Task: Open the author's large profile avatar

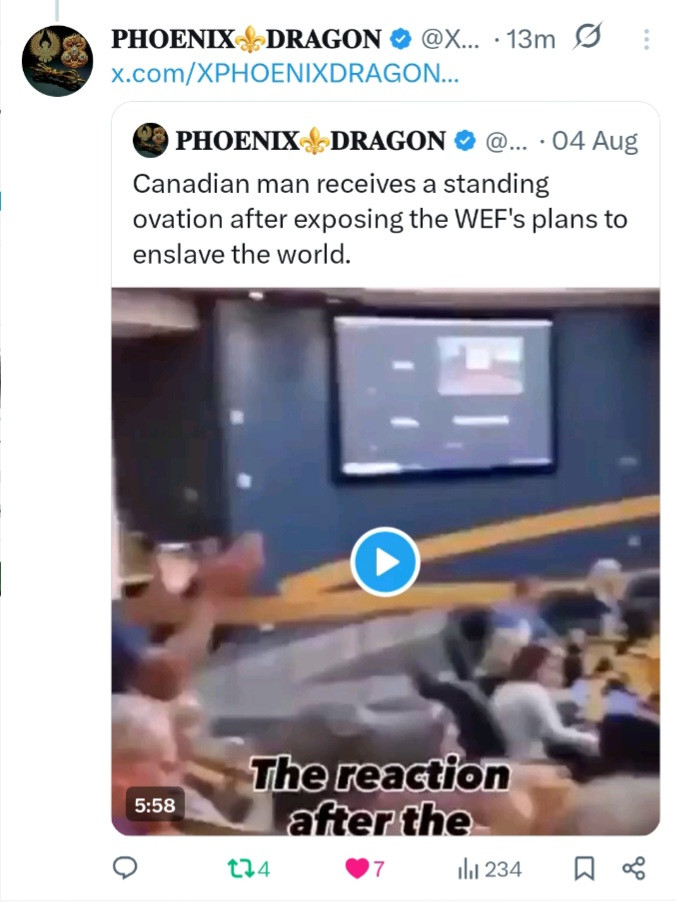Action: coord(57,61)
